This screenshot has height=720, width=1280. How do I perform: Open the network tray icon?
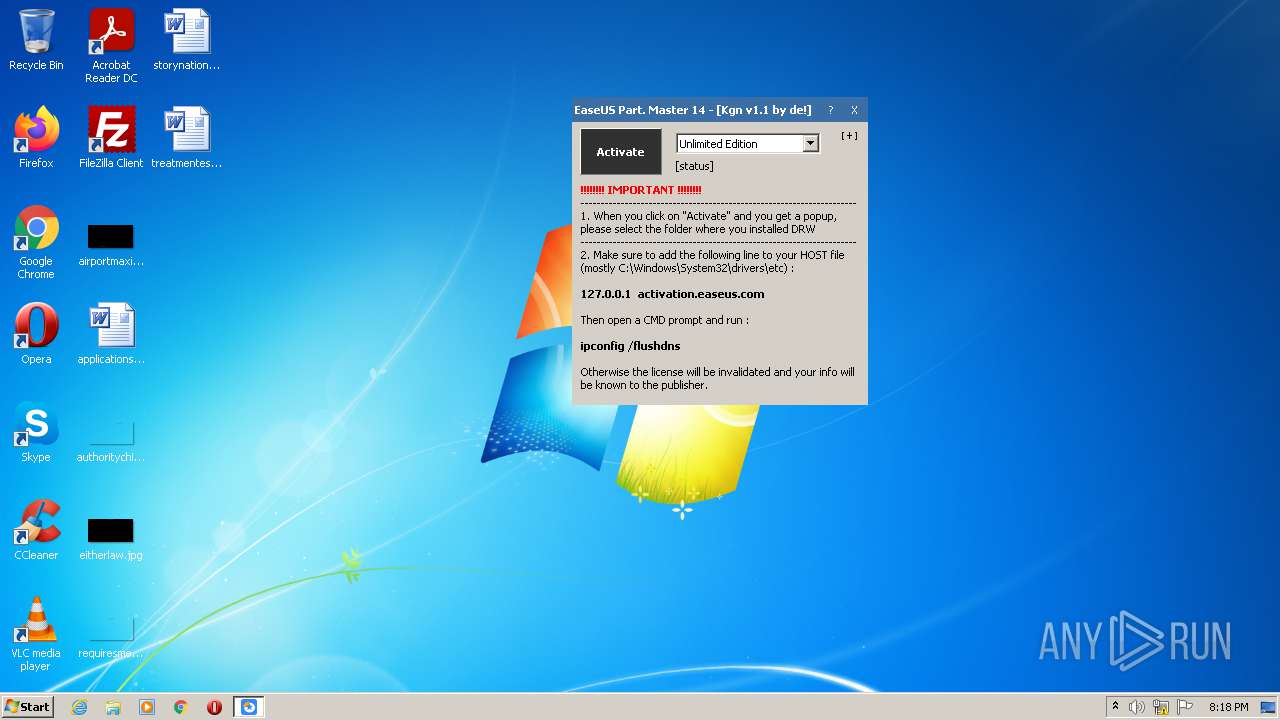[1161, 707]
